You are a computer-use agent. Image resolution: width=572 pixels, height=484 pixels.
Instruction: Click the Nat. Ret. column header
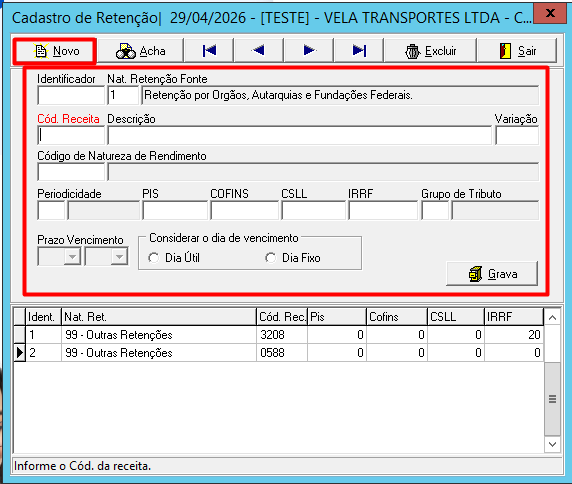click(159, 317)
